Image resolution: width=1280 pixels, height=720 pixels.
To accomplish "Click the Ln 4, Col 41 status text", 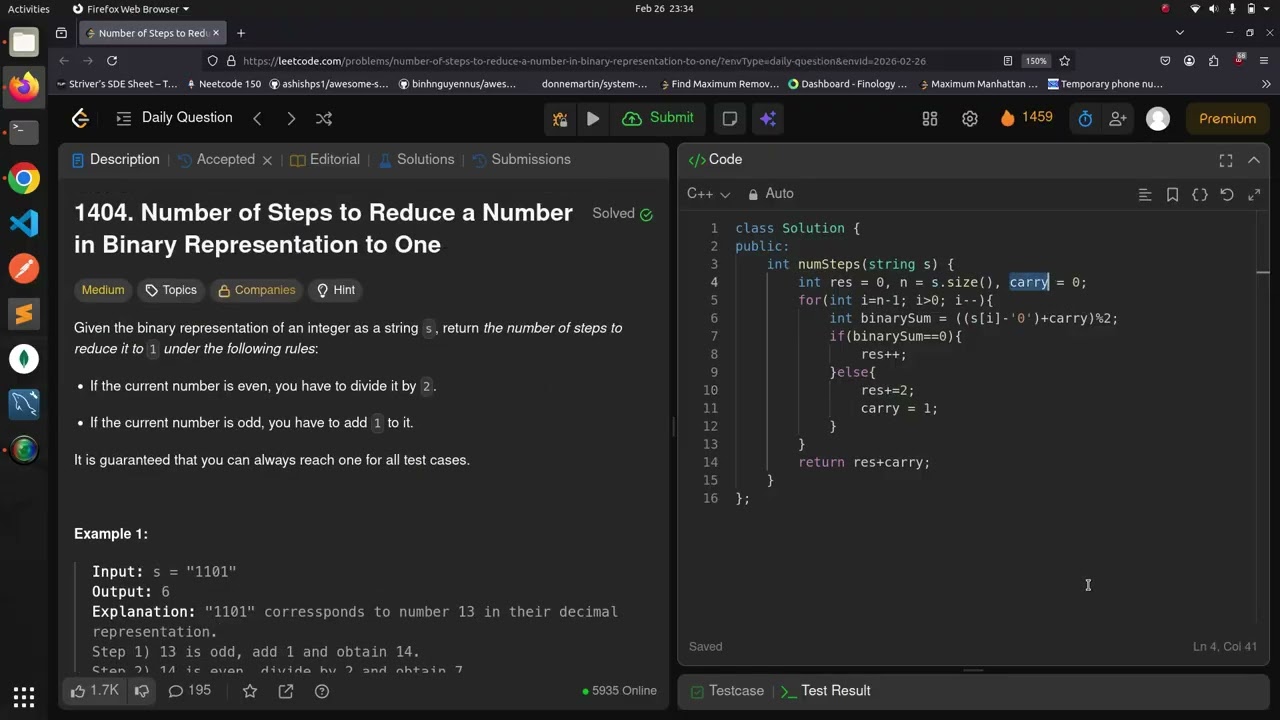I will (1225, 647).
